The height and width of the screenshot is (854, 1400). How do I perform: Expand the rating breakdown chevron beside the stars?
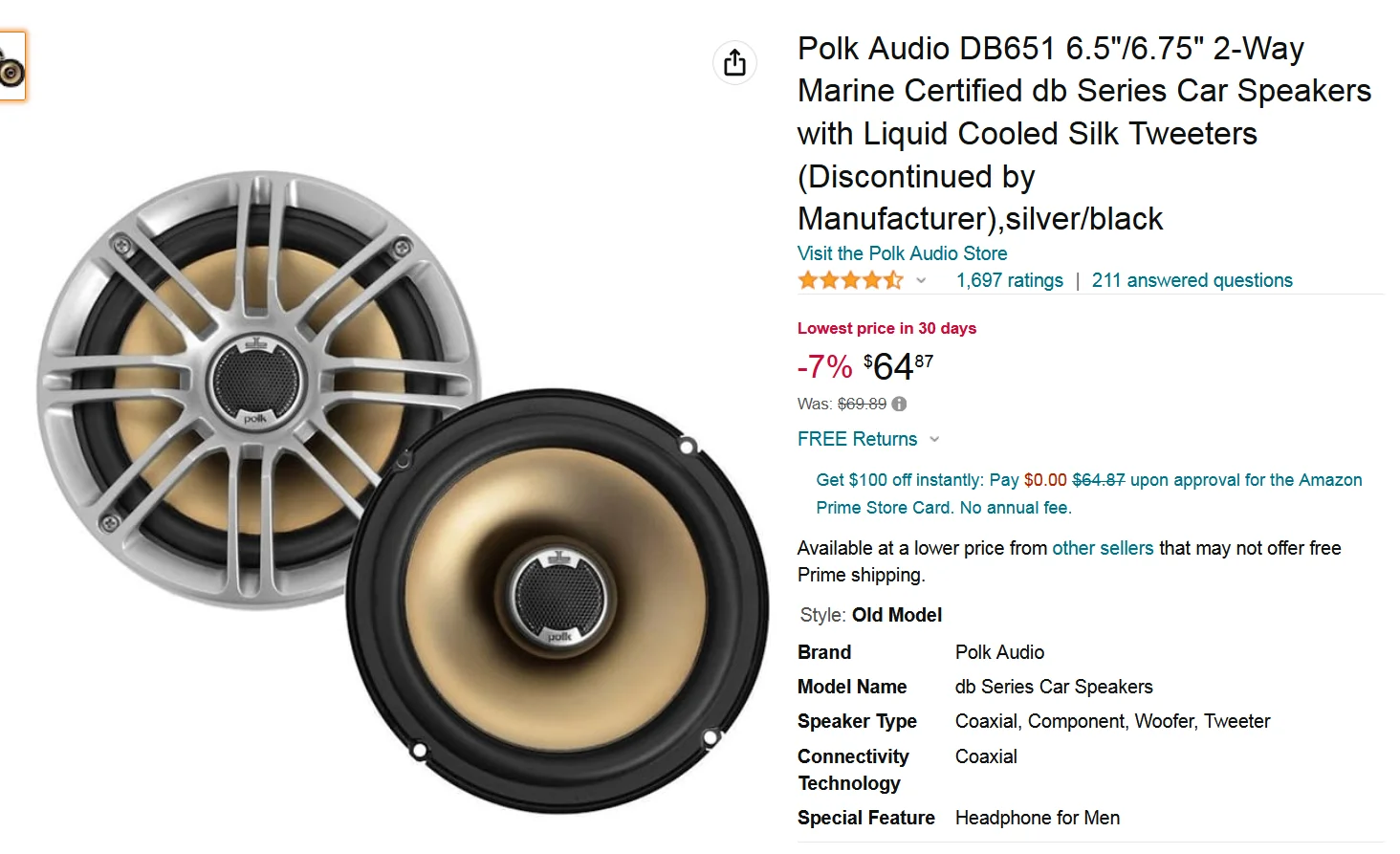coord(921,280)
